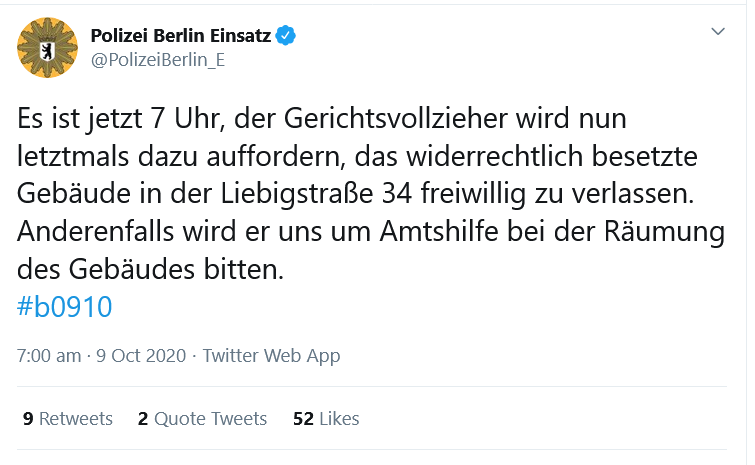The width and height of the screenshot is (755, 465).
Task: View the 9 Retweets list
Action: pos(68,419)
